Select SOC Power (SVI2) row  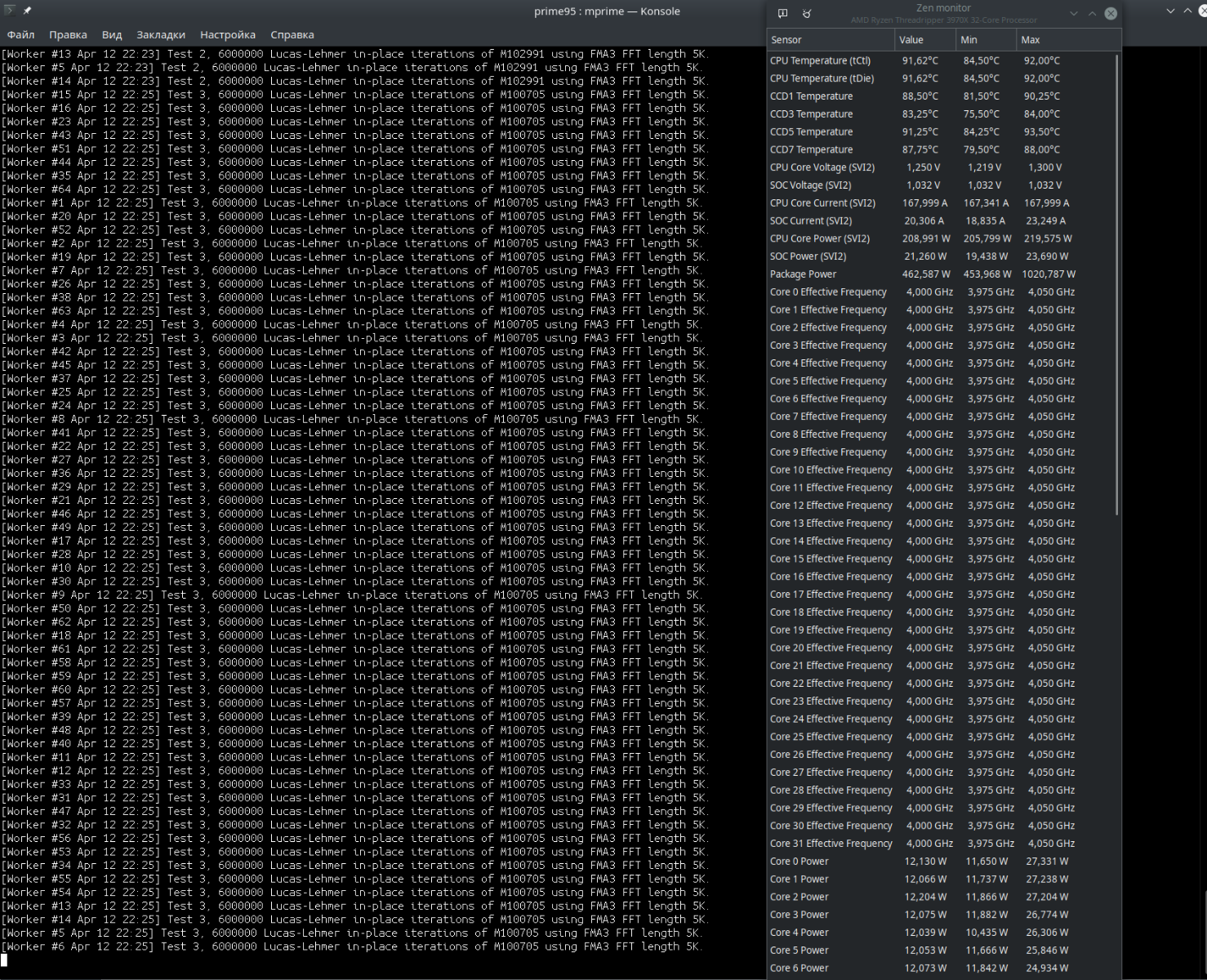941,256
